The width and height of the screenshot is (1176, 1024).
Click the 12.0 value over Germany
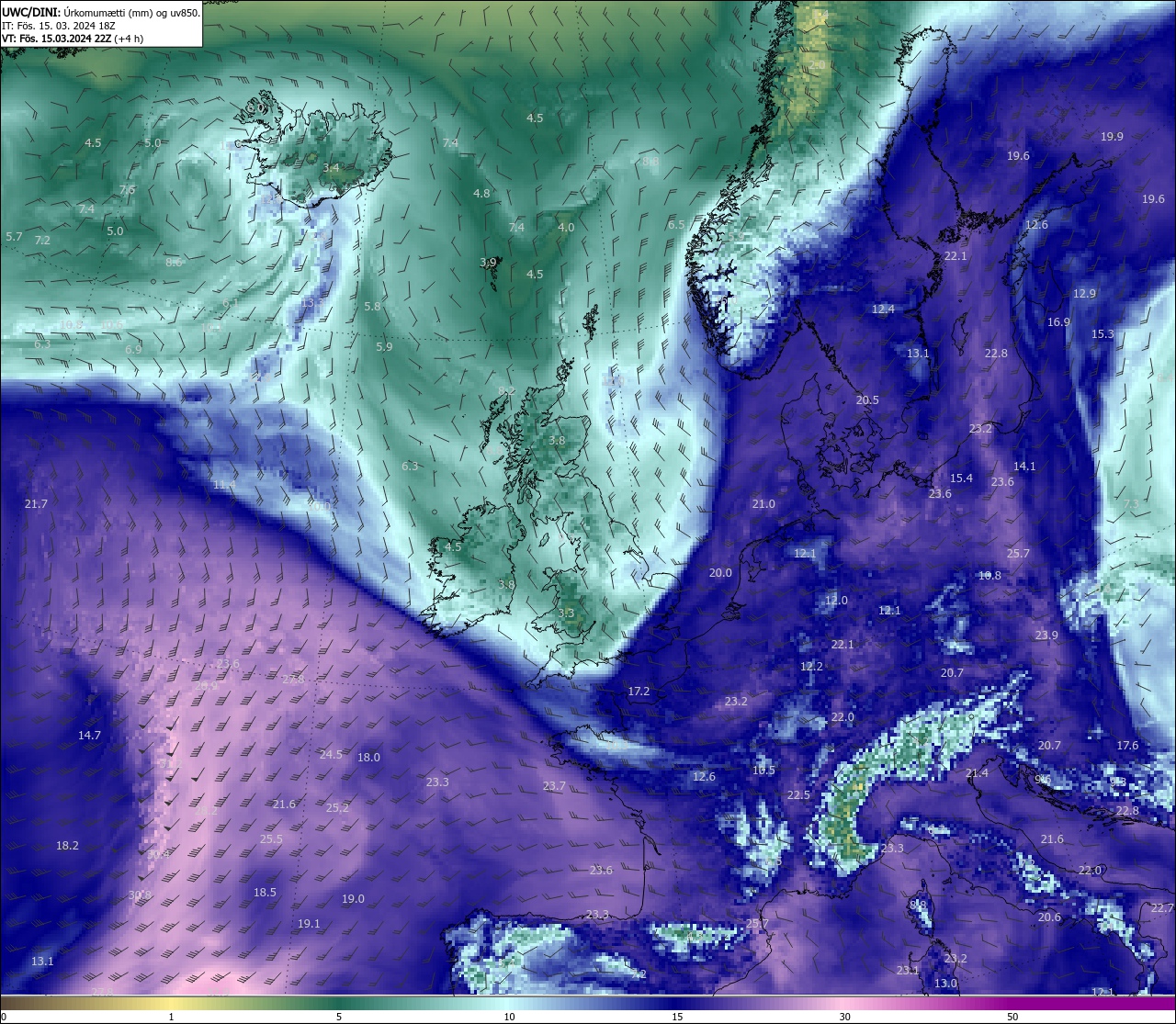836,601
